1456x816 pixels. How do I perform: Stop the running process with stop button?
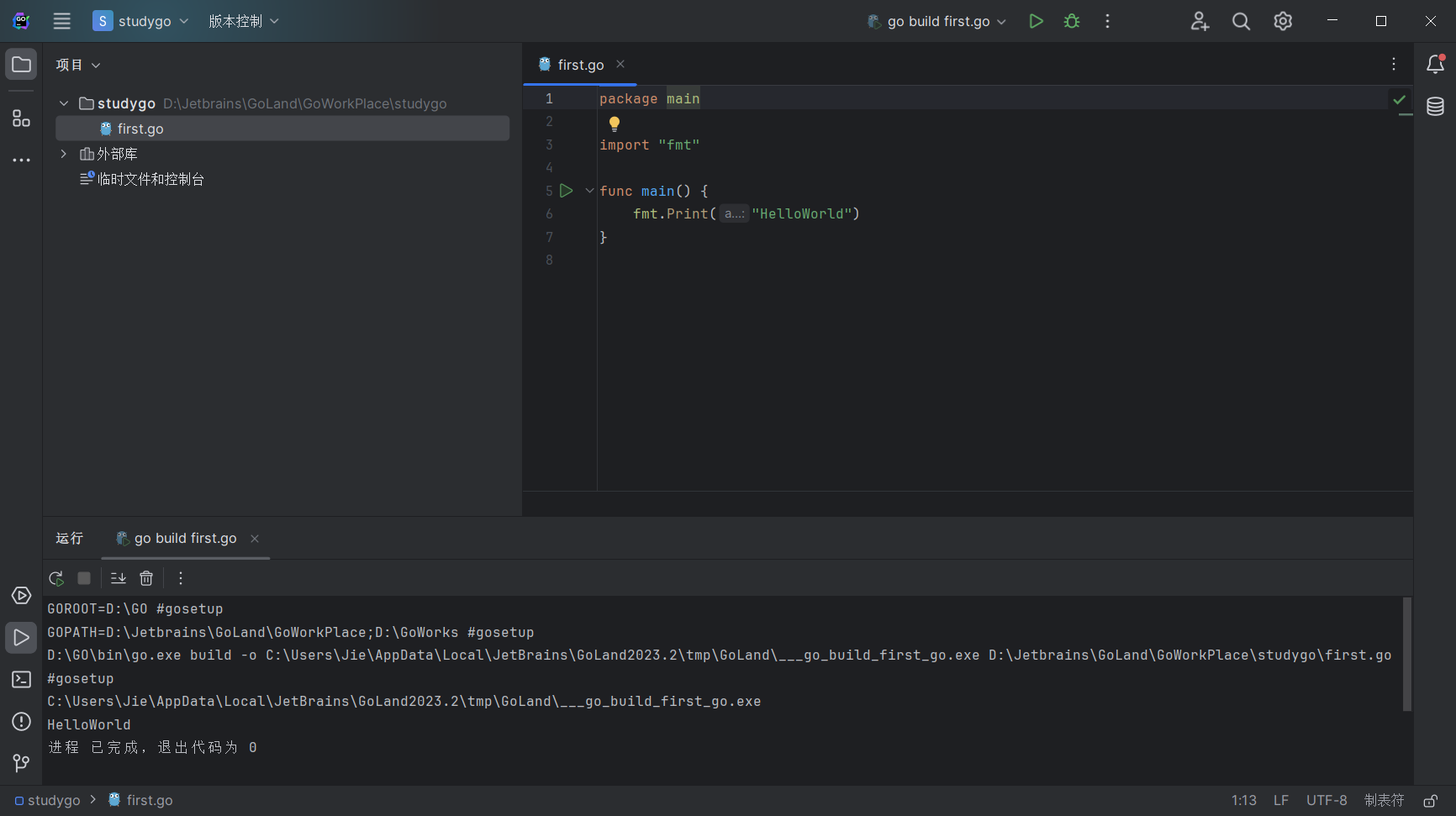[x=83, y=578]
